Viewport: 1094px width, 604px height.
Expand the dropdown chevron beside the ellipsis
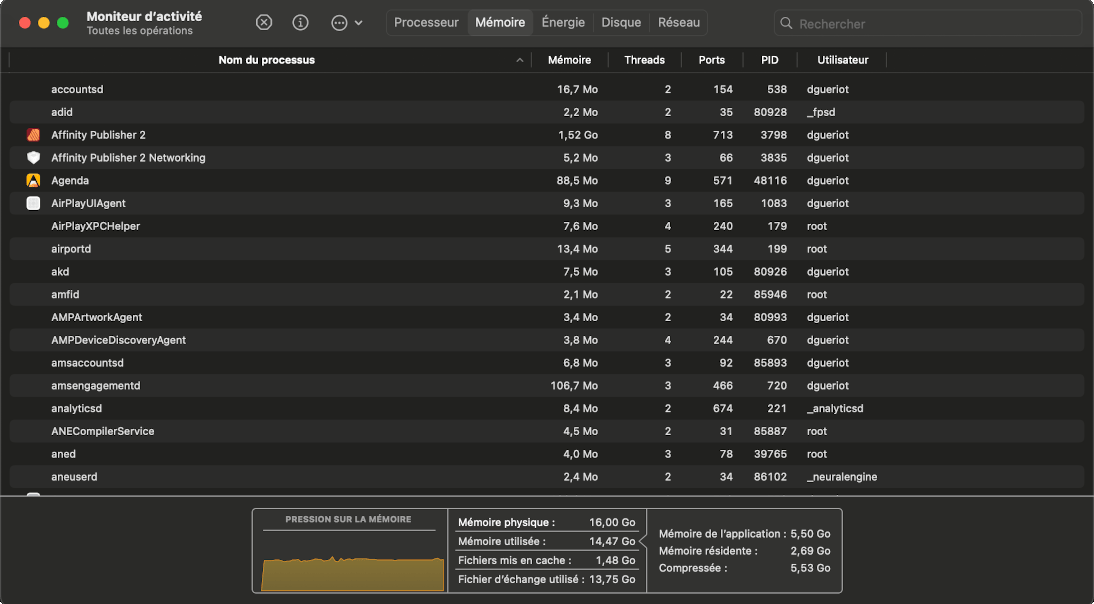[359, 23]
